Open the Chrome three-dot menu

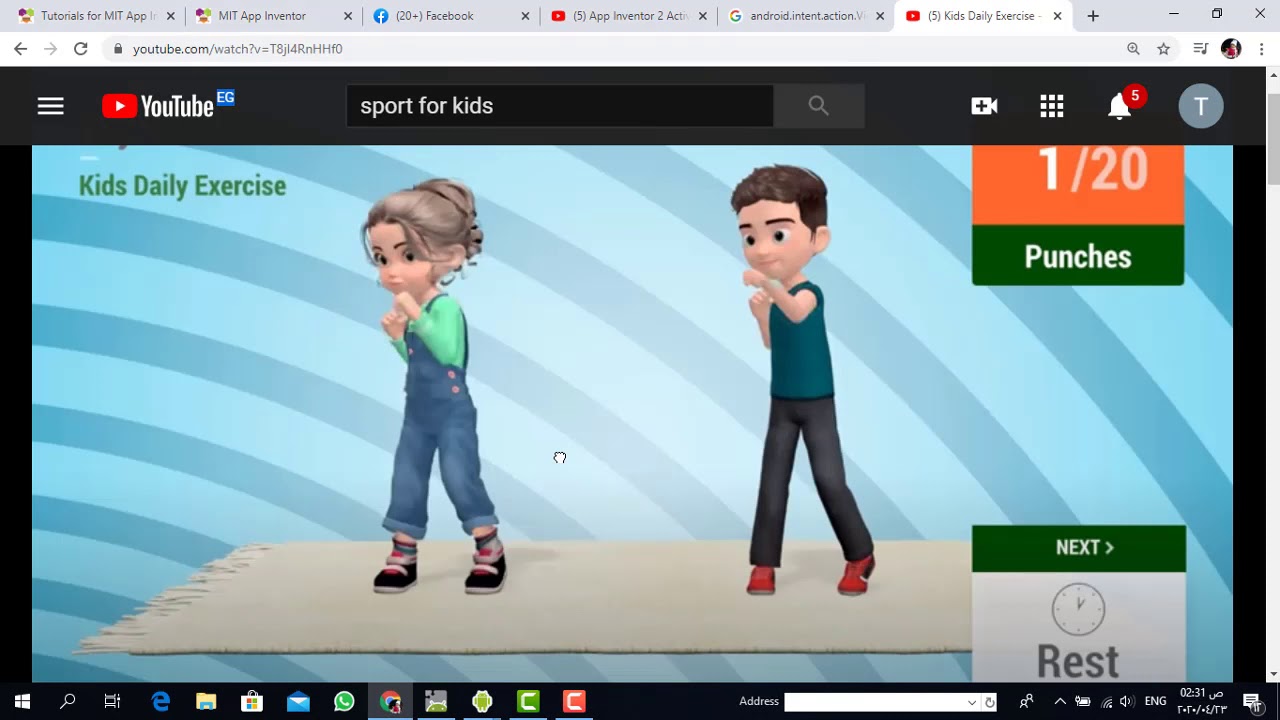1262,49
